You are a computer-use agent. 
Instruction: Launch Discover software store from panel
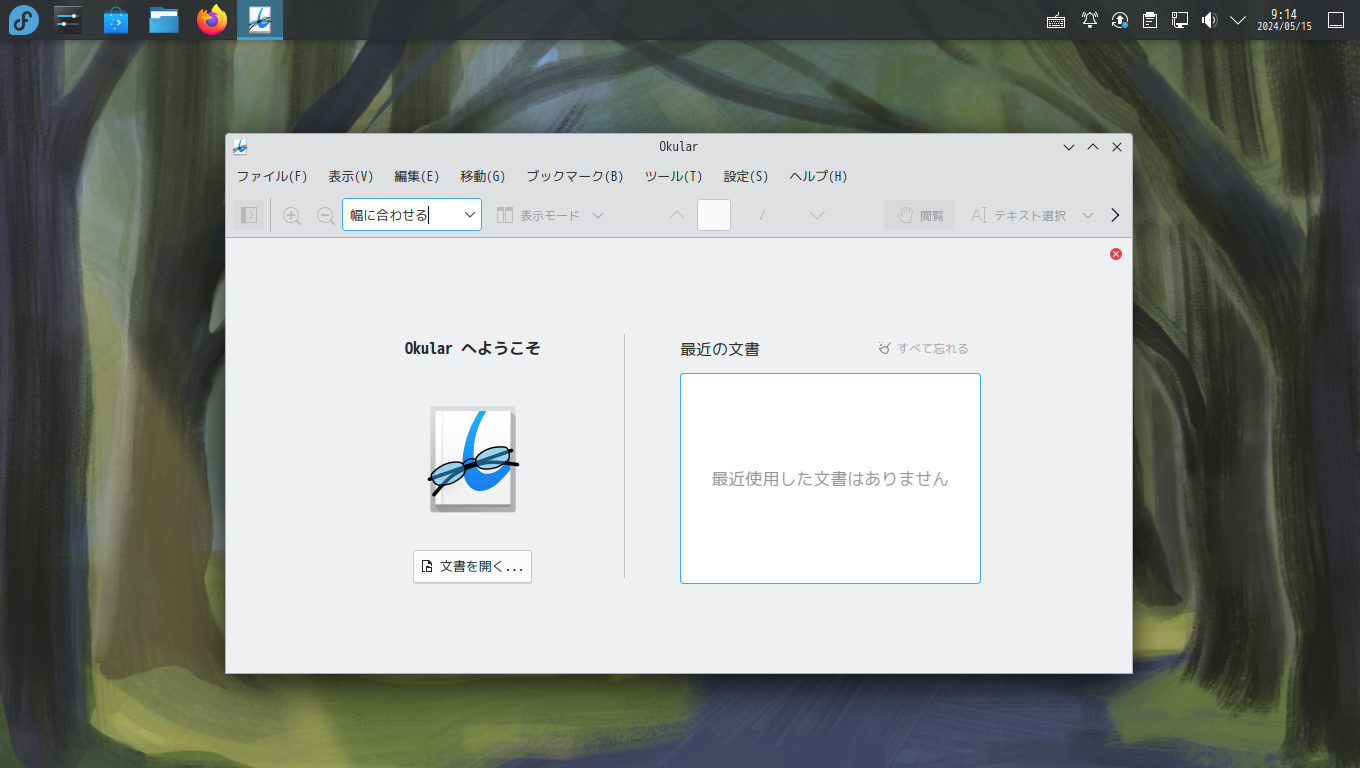pyautogui.click(x=116, y=20)
